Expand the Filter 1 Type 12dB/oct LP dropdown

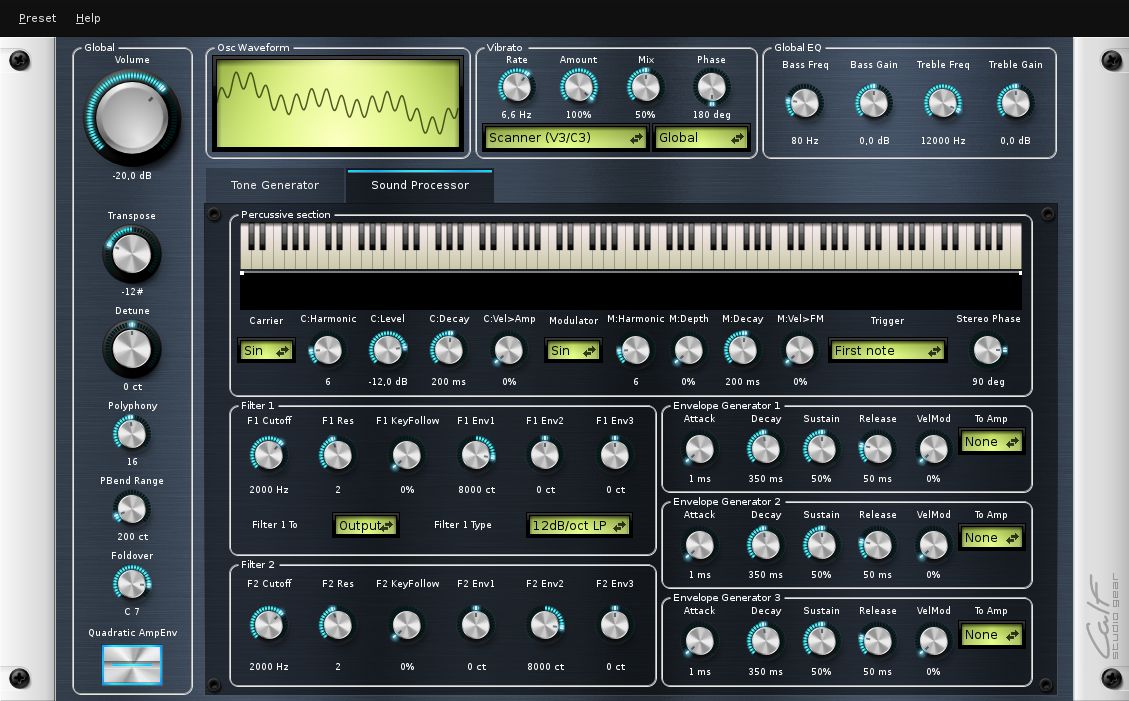[x=579, y=525]
